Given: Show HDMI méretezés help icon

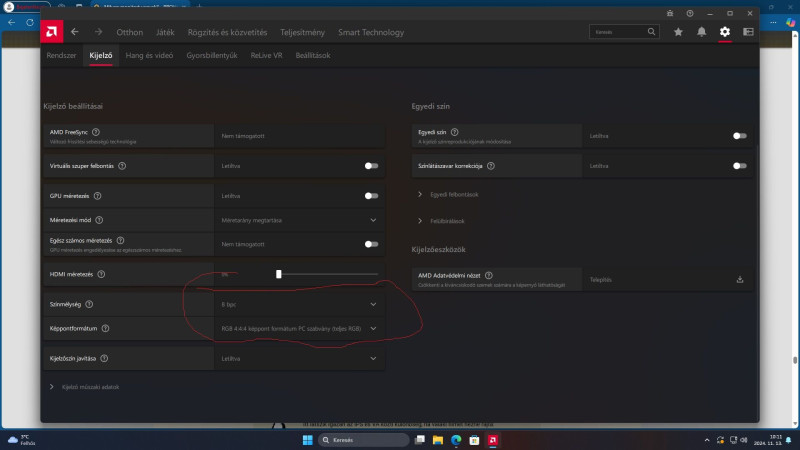Looking at the screenshot, I should click(x=101, y=274).
